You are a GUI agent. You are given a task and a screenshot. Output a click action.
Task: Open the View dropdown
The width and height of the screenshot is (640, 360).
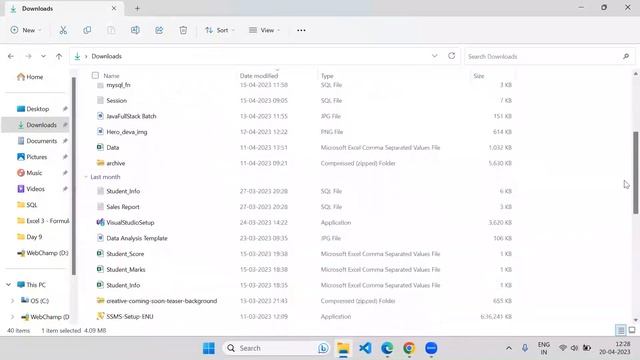pyautogui.click(x=264, y=30)
